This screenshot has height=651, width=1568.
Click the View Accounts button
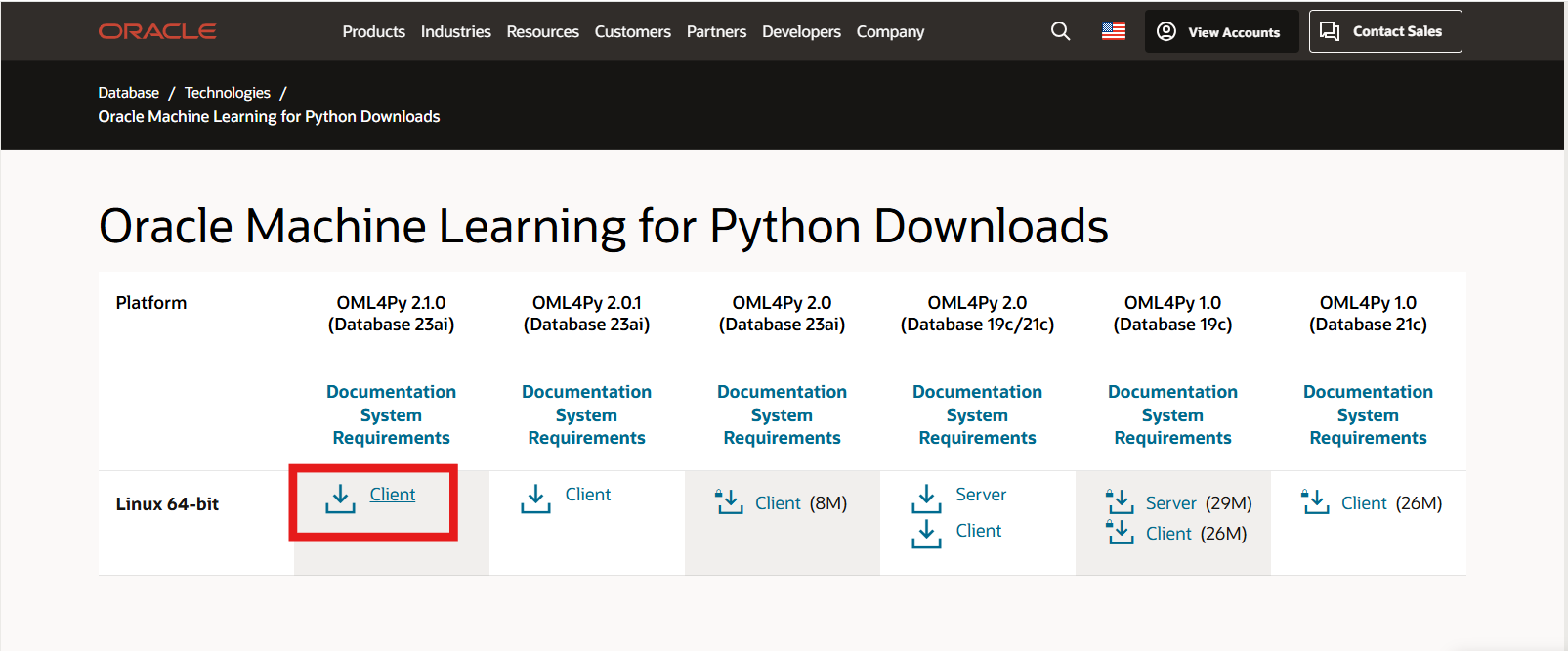point(1221,31)
